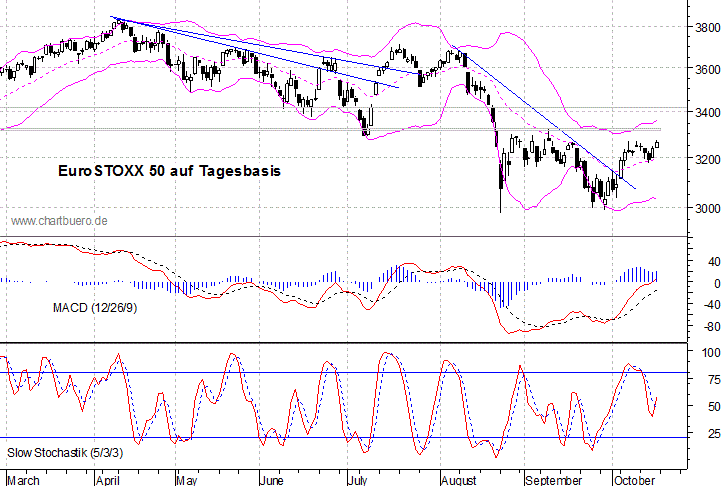Click the Slow Stochastik (5/3/3) label
The height and width of the screenshot is (486, 723).
click(65, 453)
